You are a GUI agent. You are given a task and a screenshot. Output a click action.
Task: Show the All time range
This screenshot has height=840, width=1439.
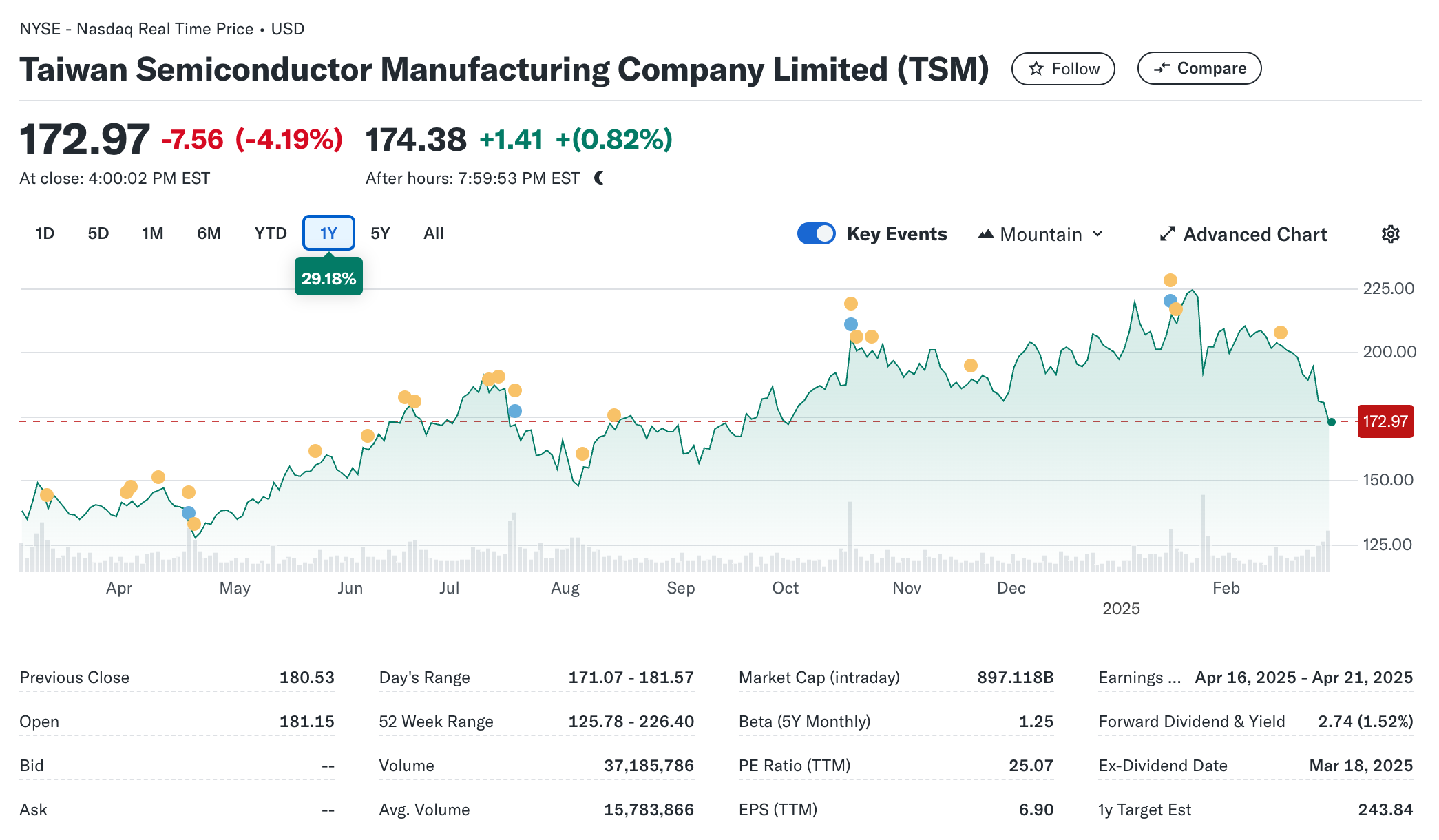tap(433, 233)
